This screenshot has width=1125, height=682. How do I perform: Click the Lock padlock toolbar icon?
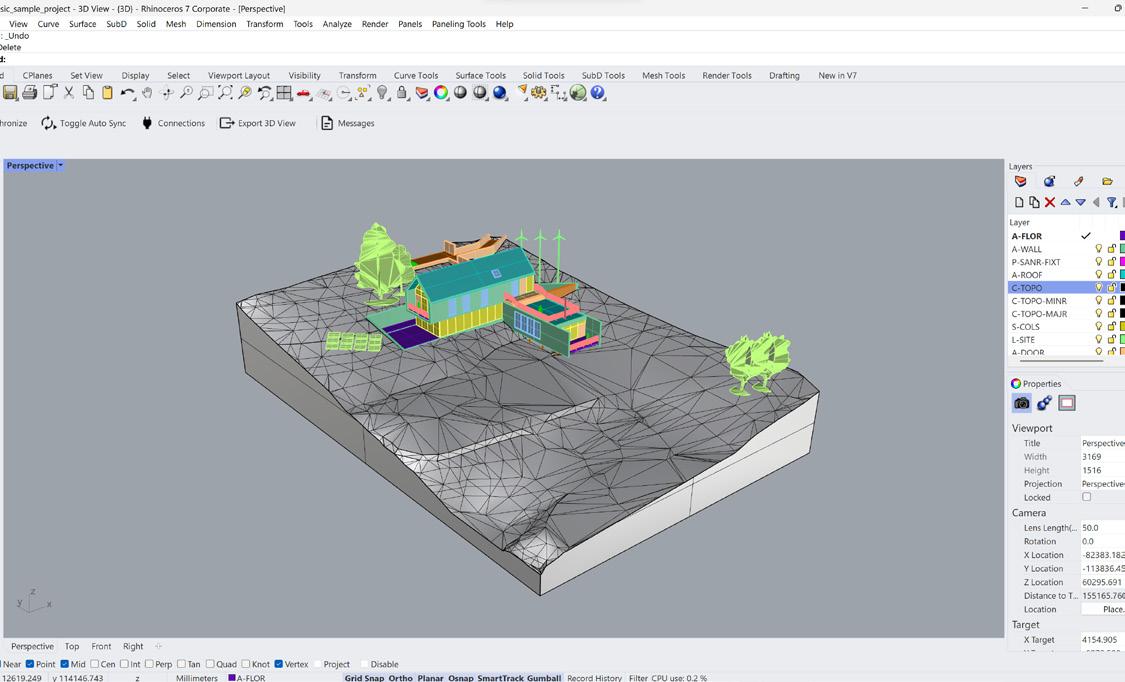[402, 93]
